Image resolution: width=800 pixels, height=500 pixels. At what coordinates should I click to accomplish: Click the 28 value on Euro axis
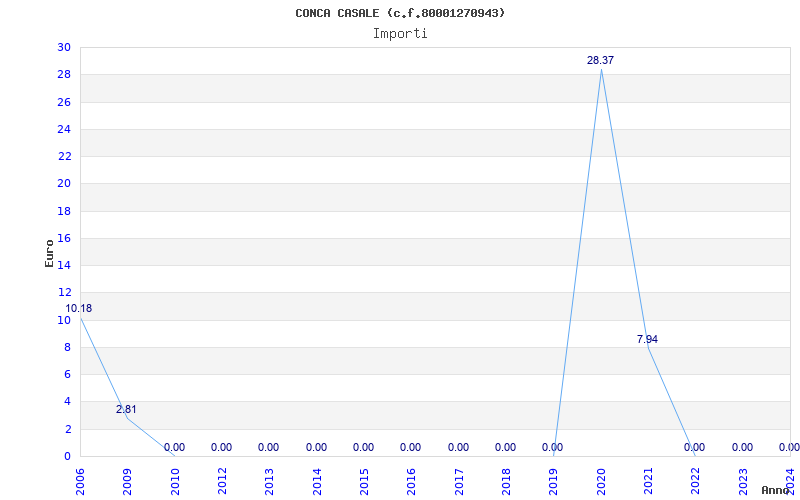pyautogui.click(x=64, y=74)
